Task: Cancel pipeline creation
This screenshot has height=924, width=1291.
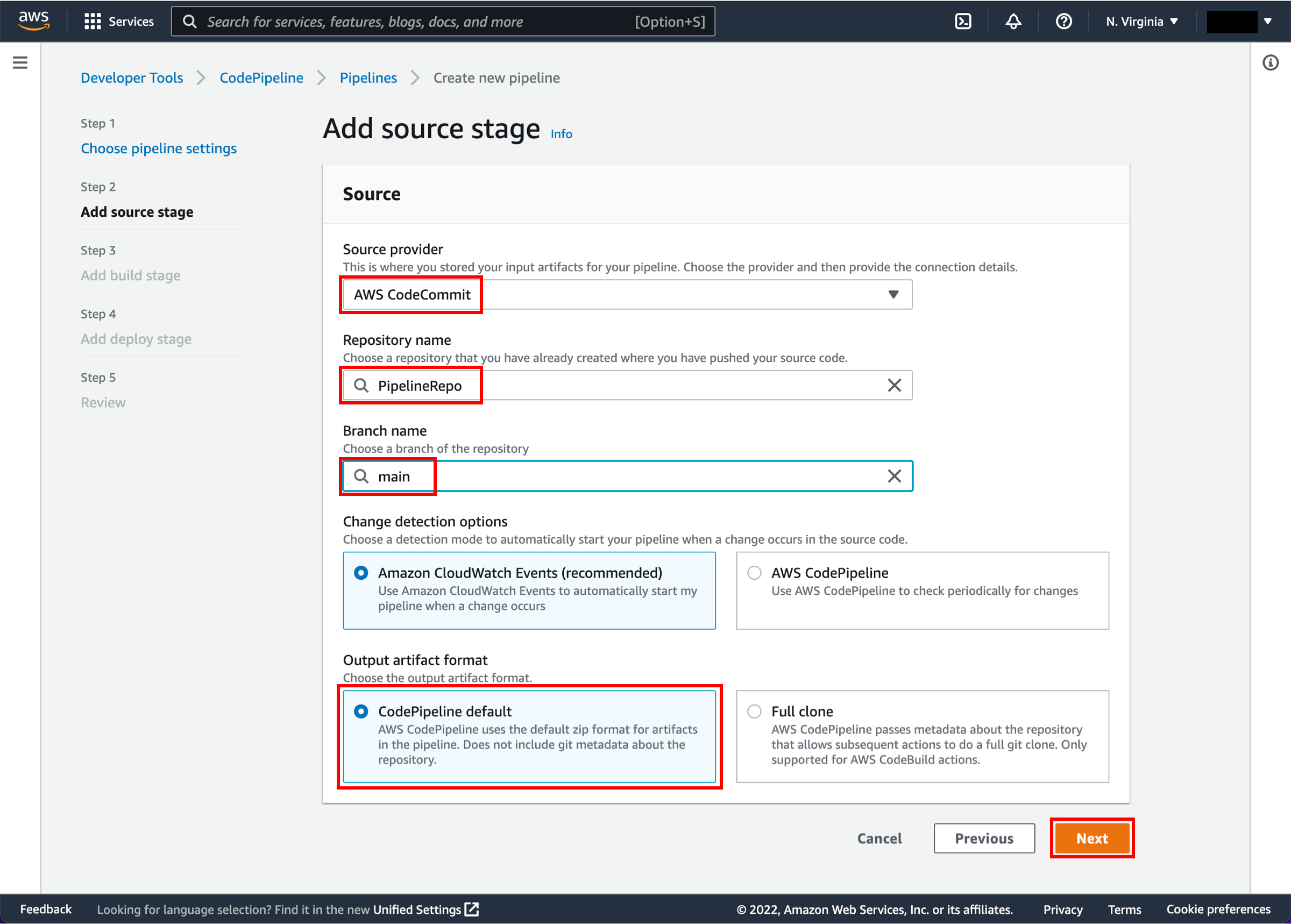Action: click(x=879, y=838)
